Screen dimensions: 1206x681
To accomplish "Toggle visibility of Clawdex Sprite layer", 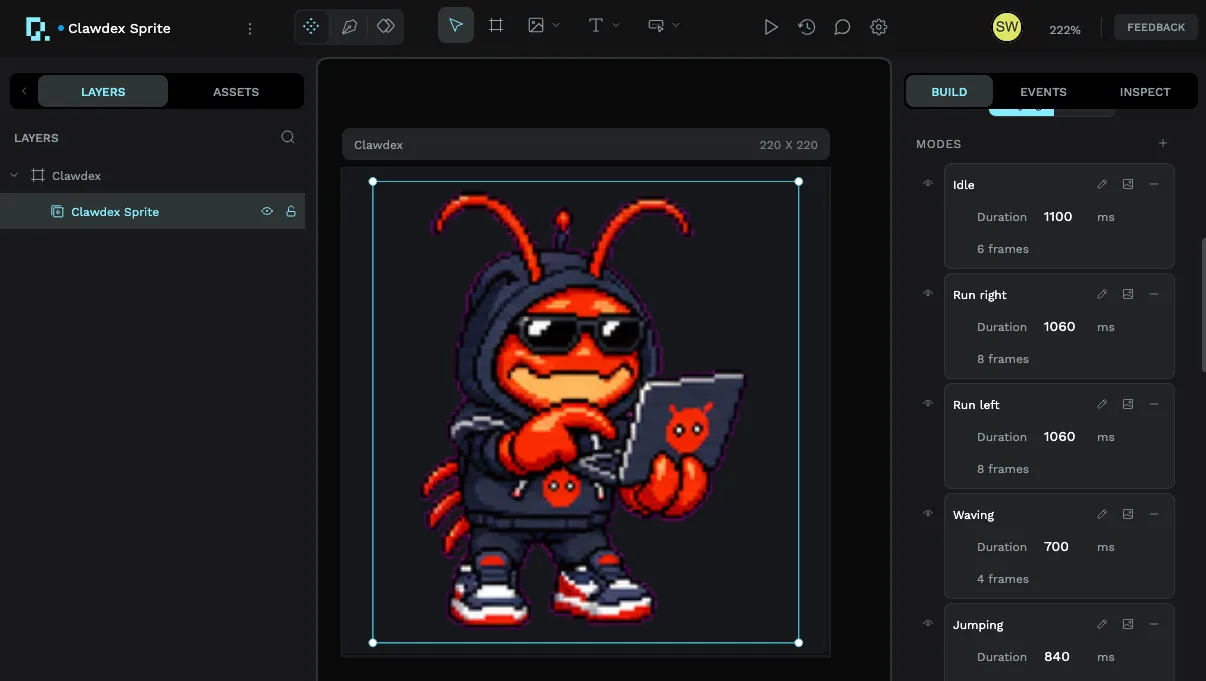I will point(267,211).
